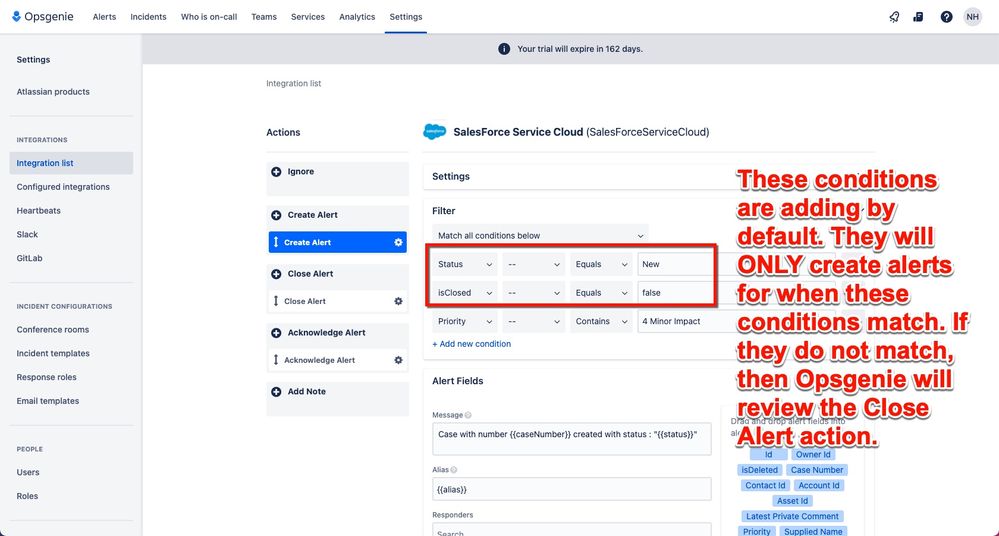This screenshot has width=999, height=536.
Task: Open the Incidents top menu
Action: click(148, 17)
